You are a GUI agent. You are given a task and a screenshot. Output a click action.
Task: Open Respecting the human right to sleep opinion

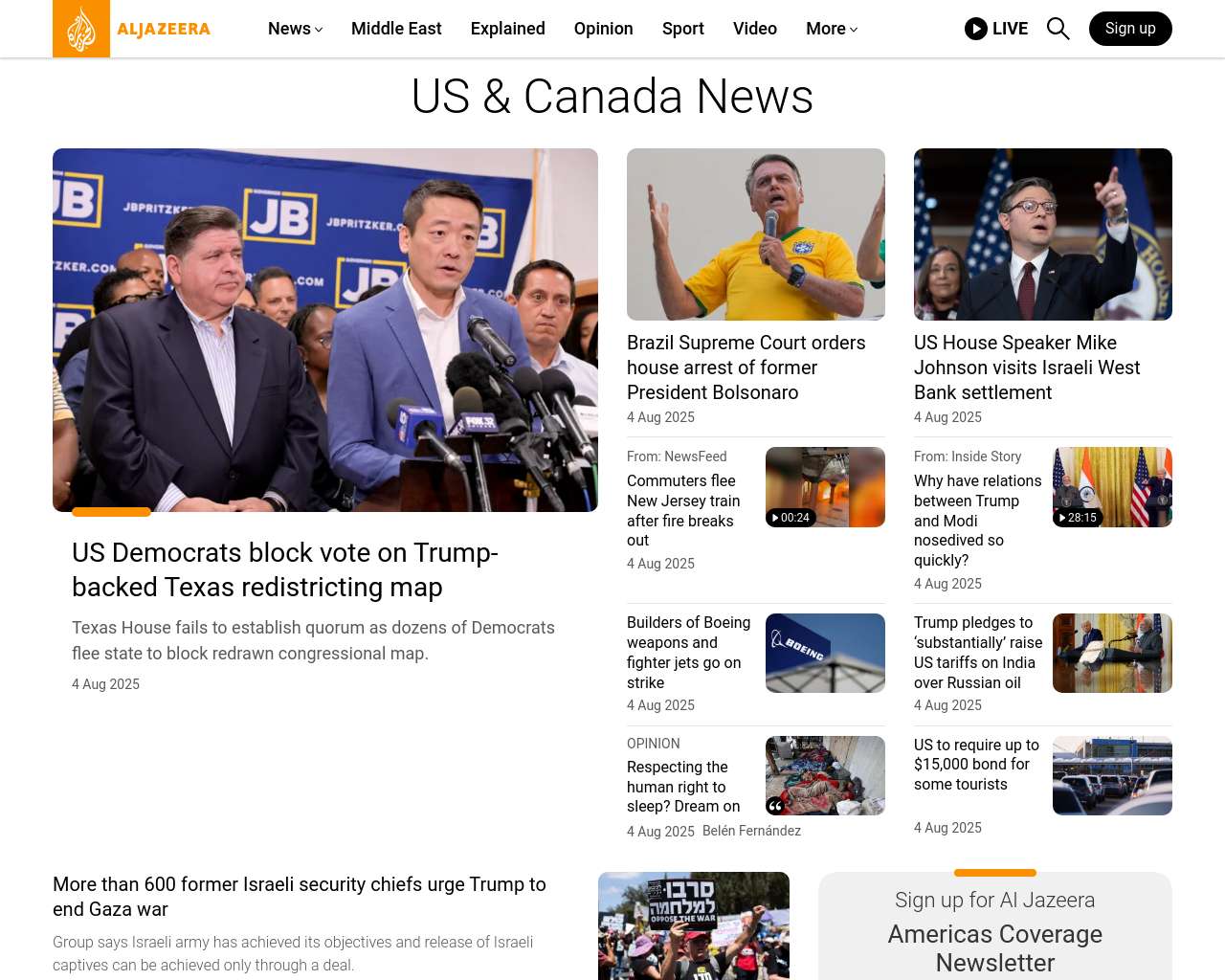[683, 787]
